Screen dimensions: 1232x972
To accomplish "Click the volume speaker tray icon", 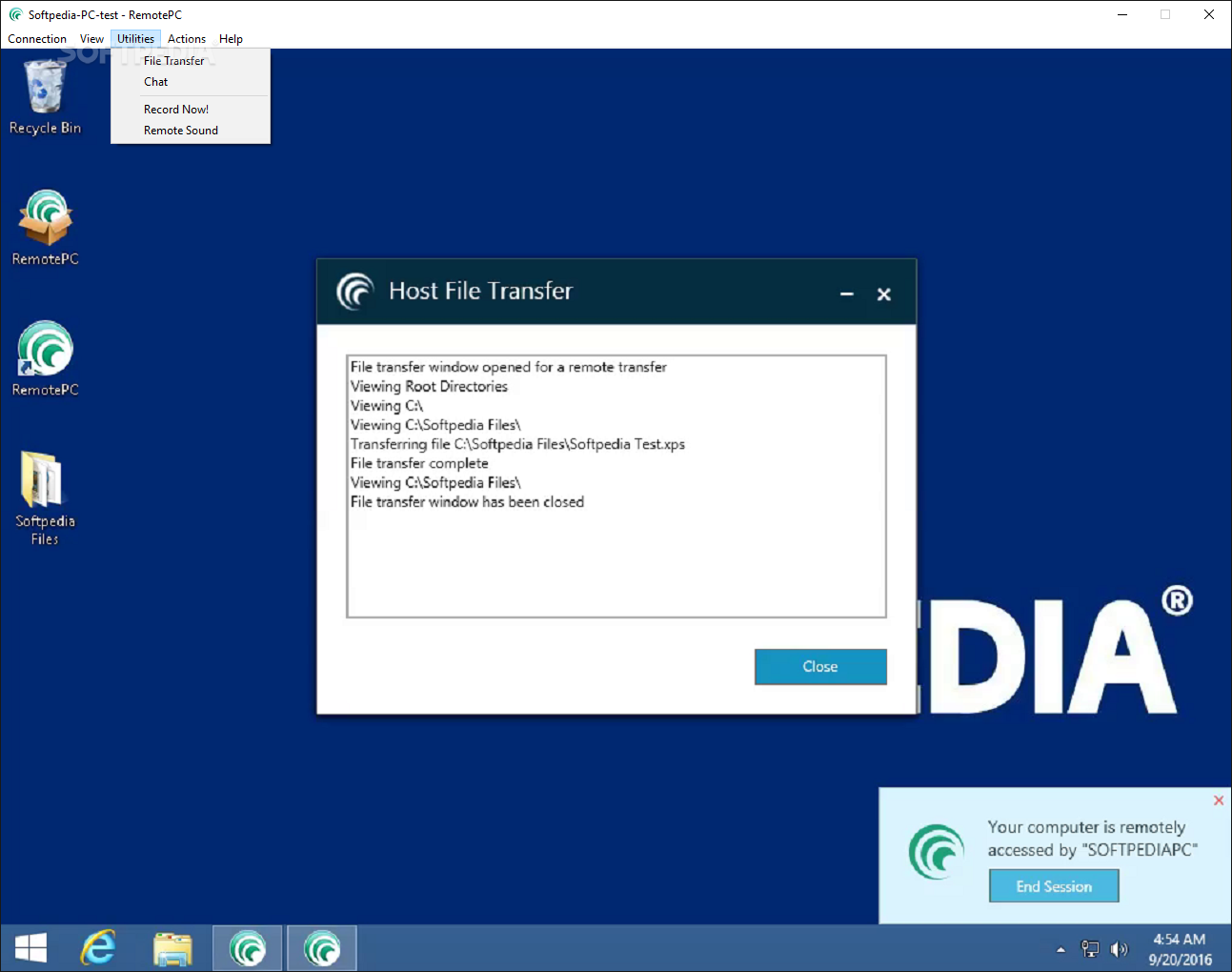I will (x=1119, y=949).
